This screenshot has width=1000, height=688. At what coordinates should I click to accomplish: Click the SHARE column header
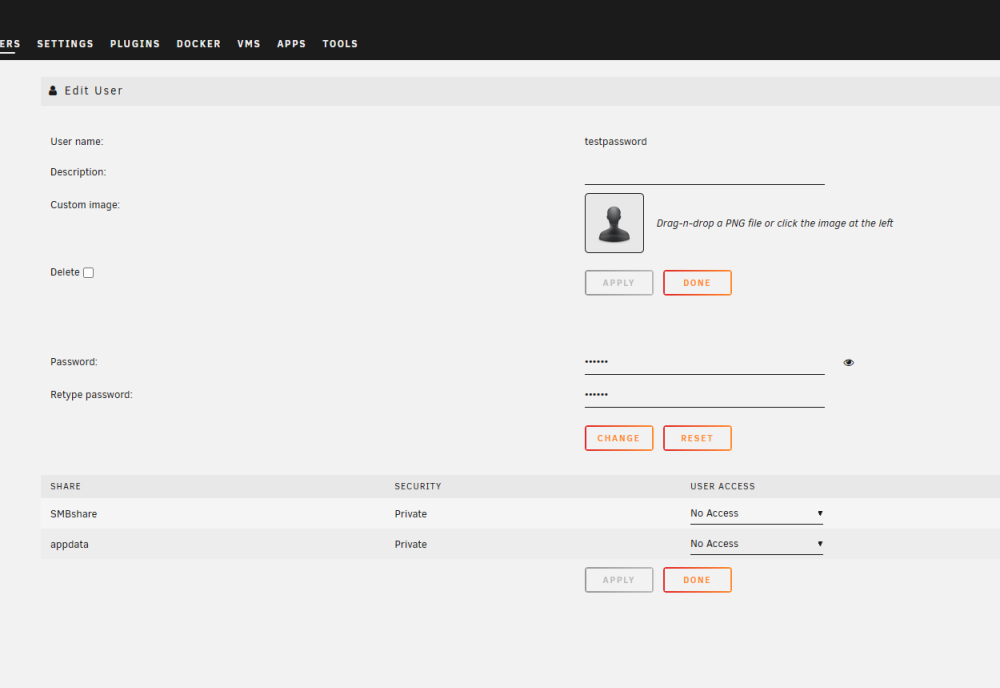[66, 487]
